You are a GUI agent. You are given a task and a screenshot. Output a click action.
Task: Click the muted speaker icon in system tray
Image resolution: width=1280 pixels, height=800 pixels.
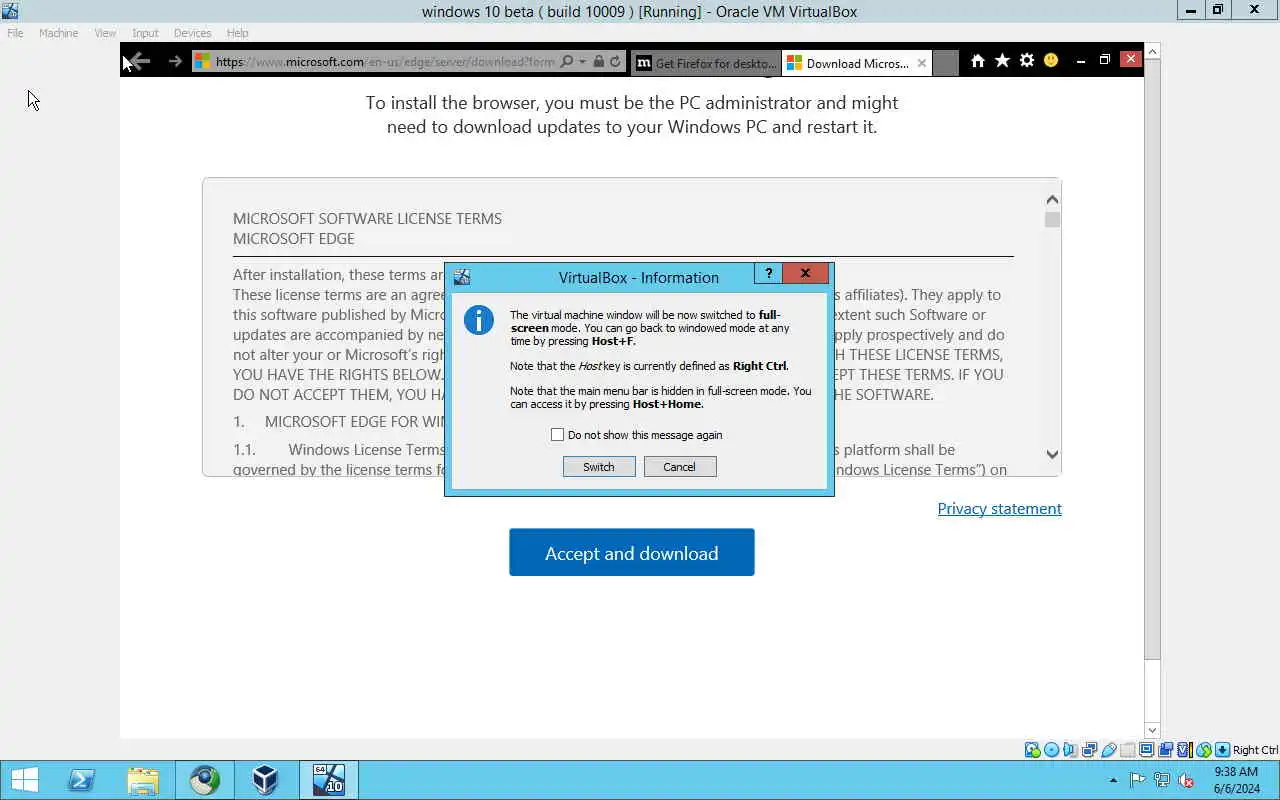1186,780
